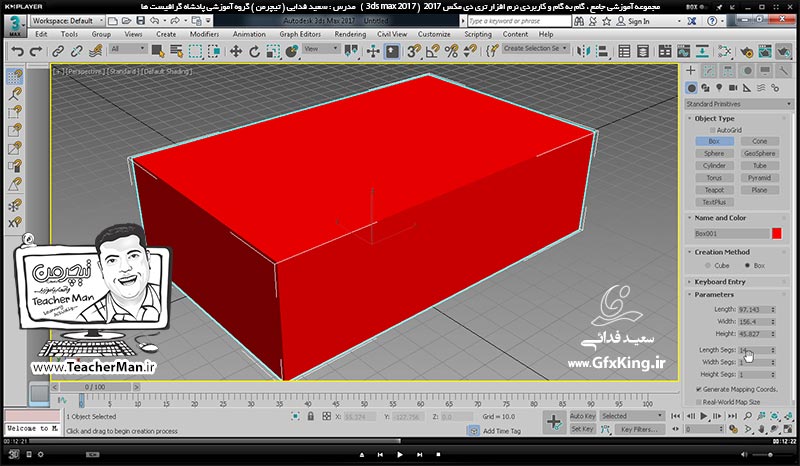This screenshot has width=800, height=466.
Task: Toggle Generate Mapping Coords checkbox
Action: [x=699, y=389]
